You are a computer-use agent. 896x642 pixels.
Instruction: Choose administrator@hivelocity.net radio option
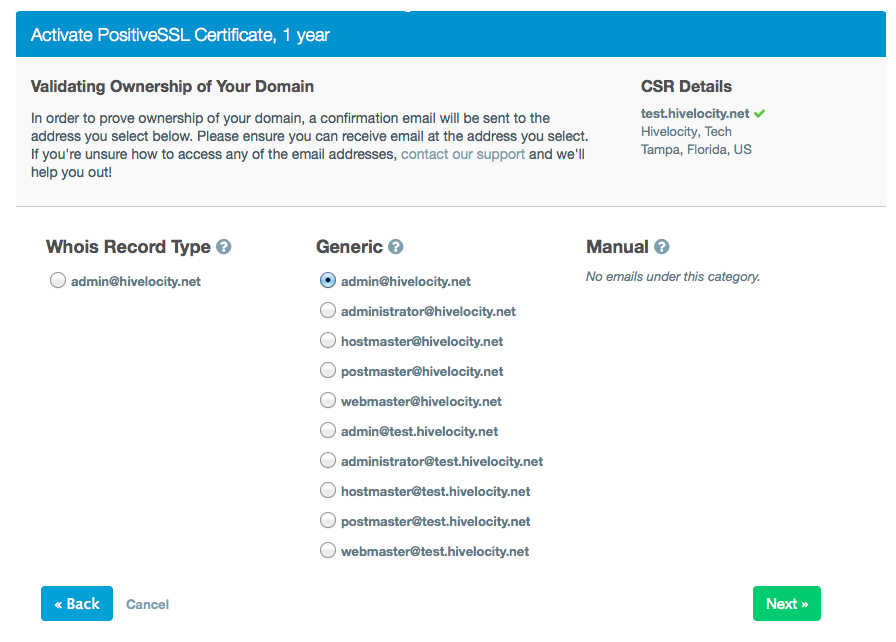point(327,311)
